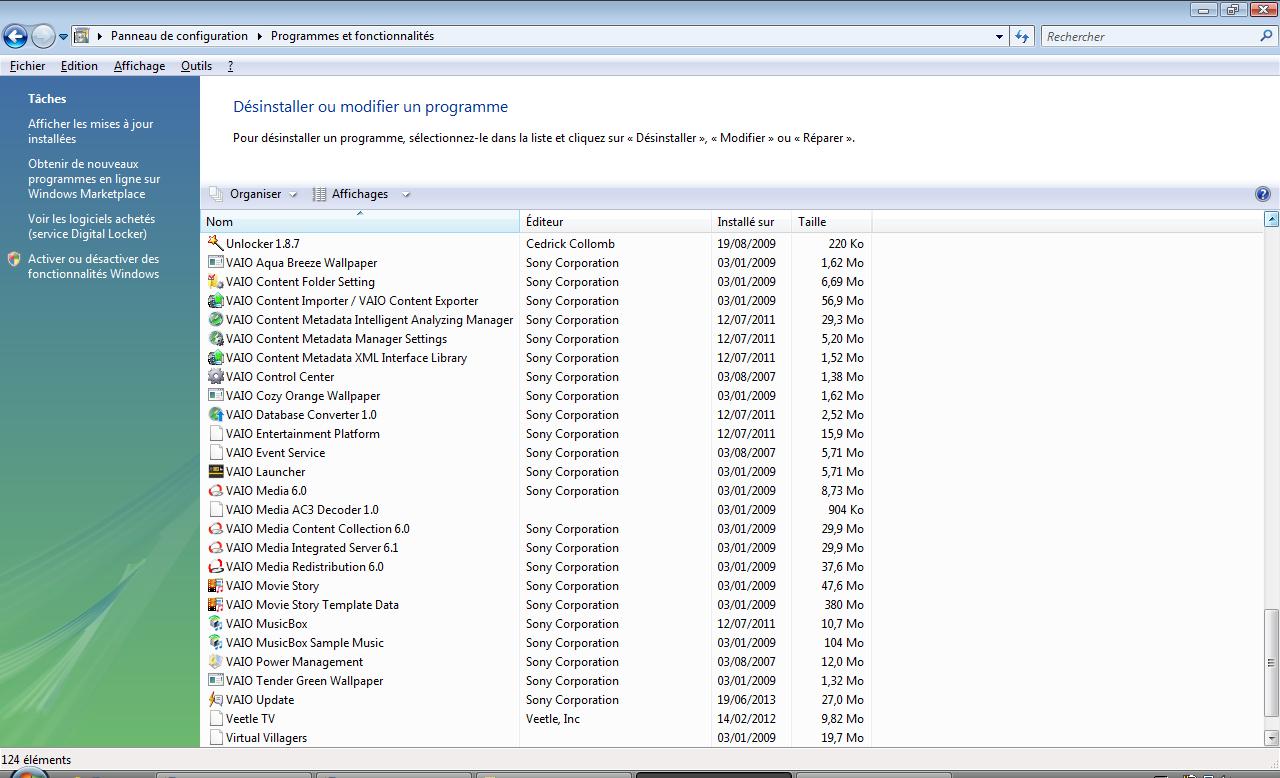Select the Unlocker 1.8.7 key icon

[x=215, y=243]
